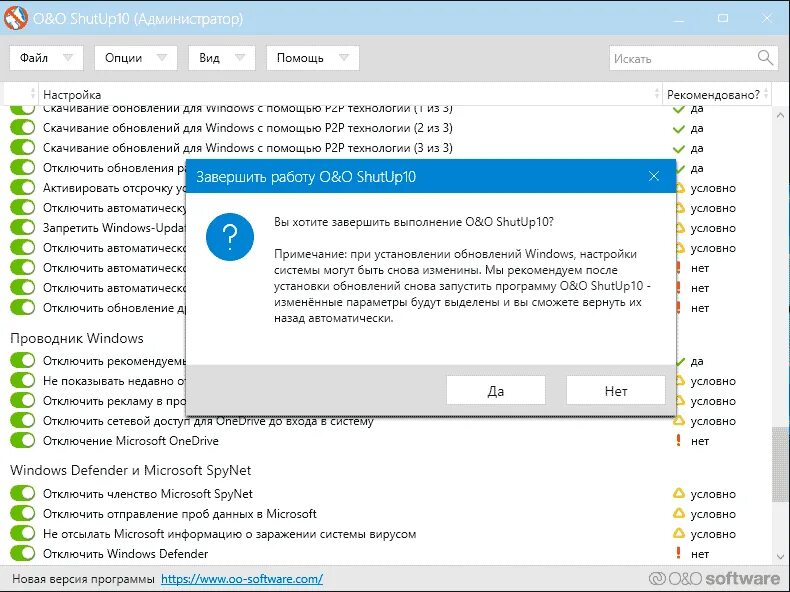Viewport: 790px width, 592px height.
Task: Toggle switch for Отключить членство Microsoft SpyNet
Action: tap(22, 493)
